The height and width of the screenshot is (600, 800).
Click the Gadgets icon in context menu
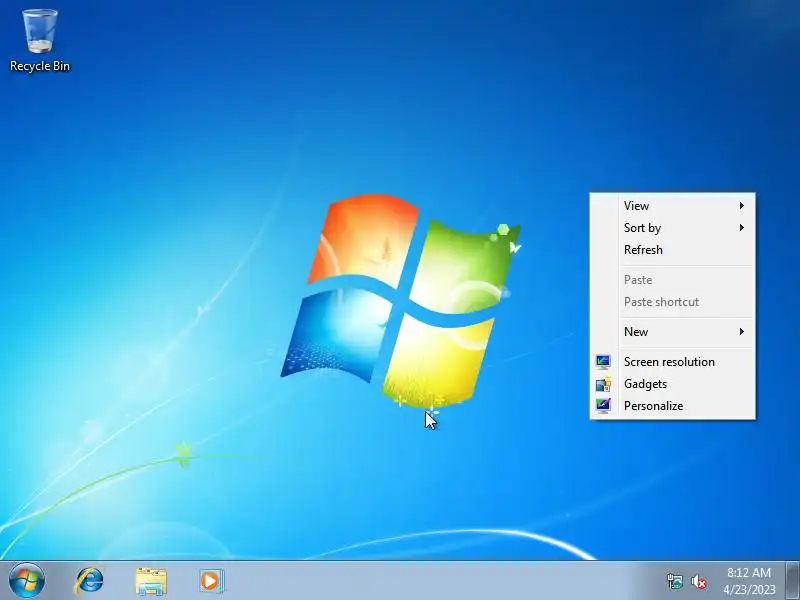point(603,384)
